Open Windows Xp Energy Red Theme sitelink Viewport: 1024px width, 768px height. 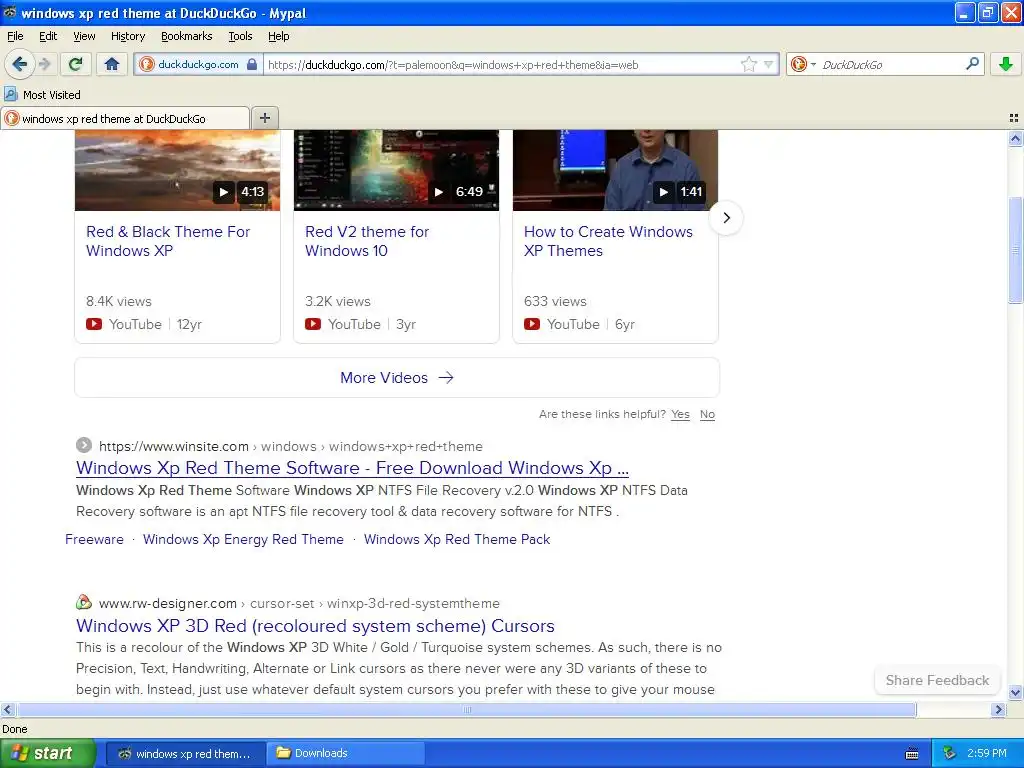click(x=243, y=539)
